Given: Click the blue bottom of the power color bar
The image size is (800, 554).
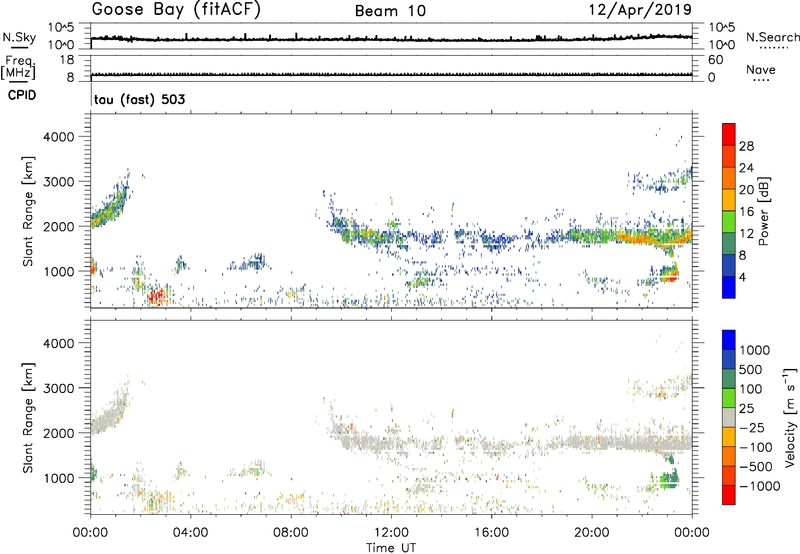Looking at the screenshot, I should [x=729, y=288].
